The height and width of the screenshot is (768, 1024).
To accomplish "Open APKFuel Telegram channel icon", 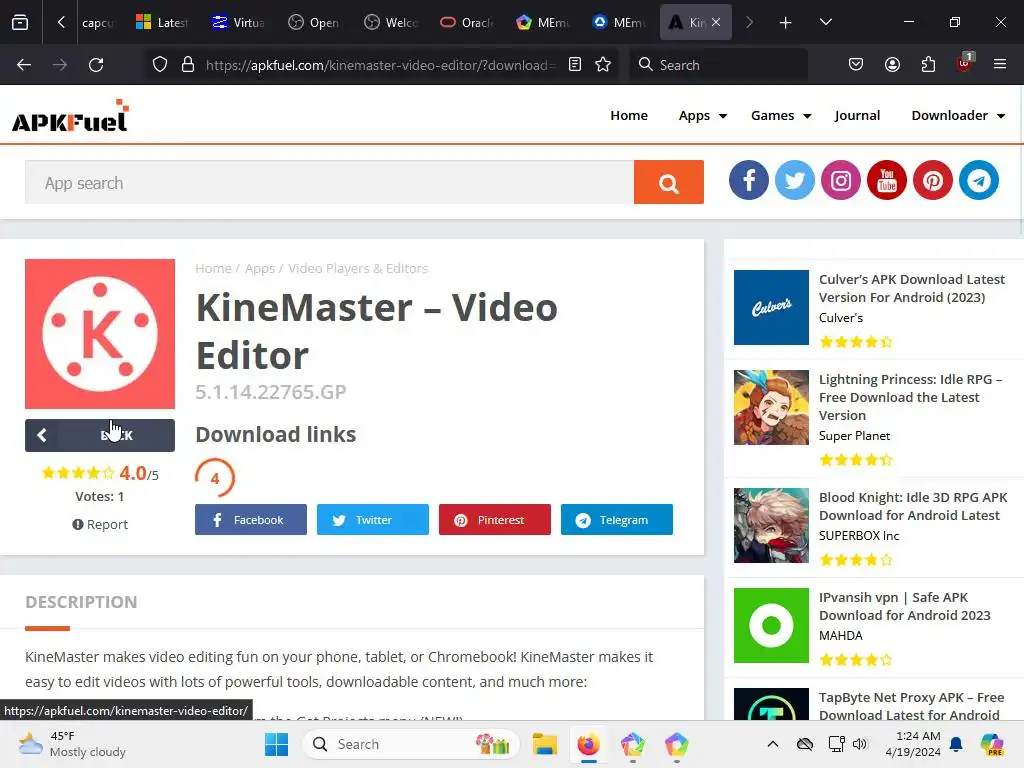I will [x=979, y=180].
